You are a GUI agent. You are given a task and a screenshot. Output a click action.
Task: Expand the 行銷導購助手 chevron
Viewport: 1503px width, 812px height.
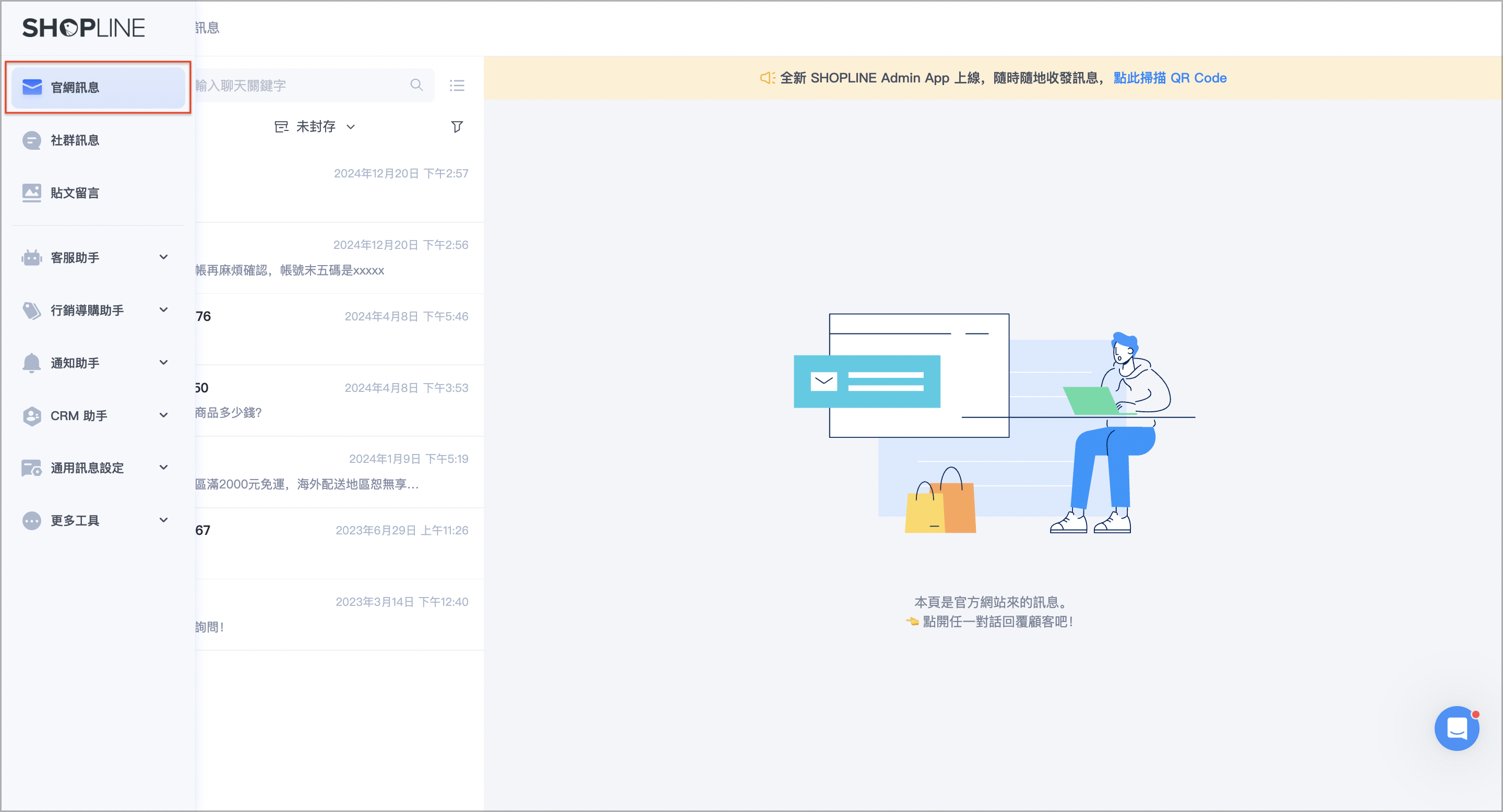coord(164,310)
